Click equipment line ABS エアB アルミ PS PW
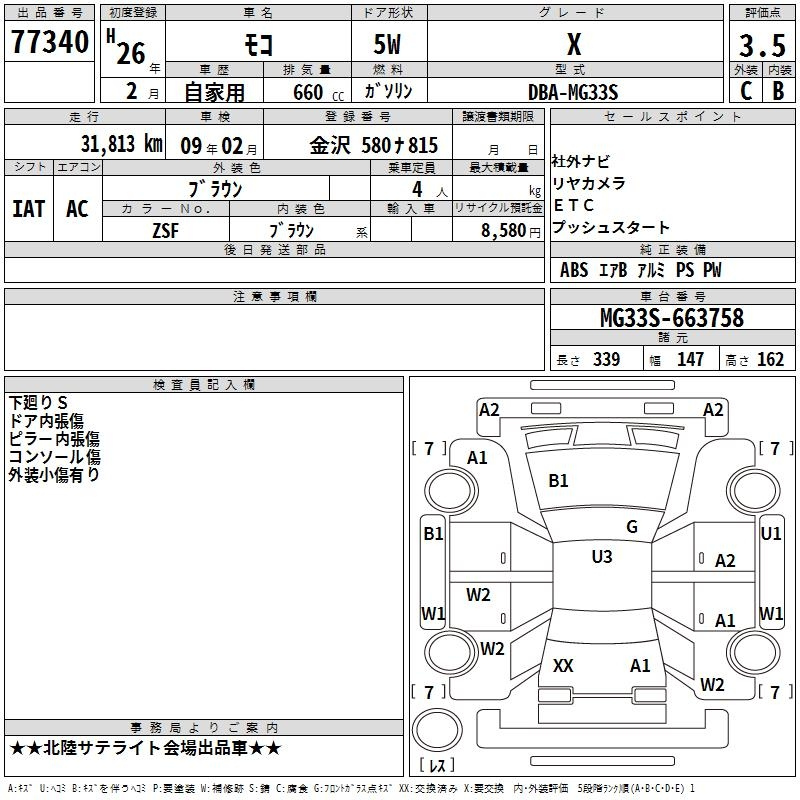 tap(640, 270)
